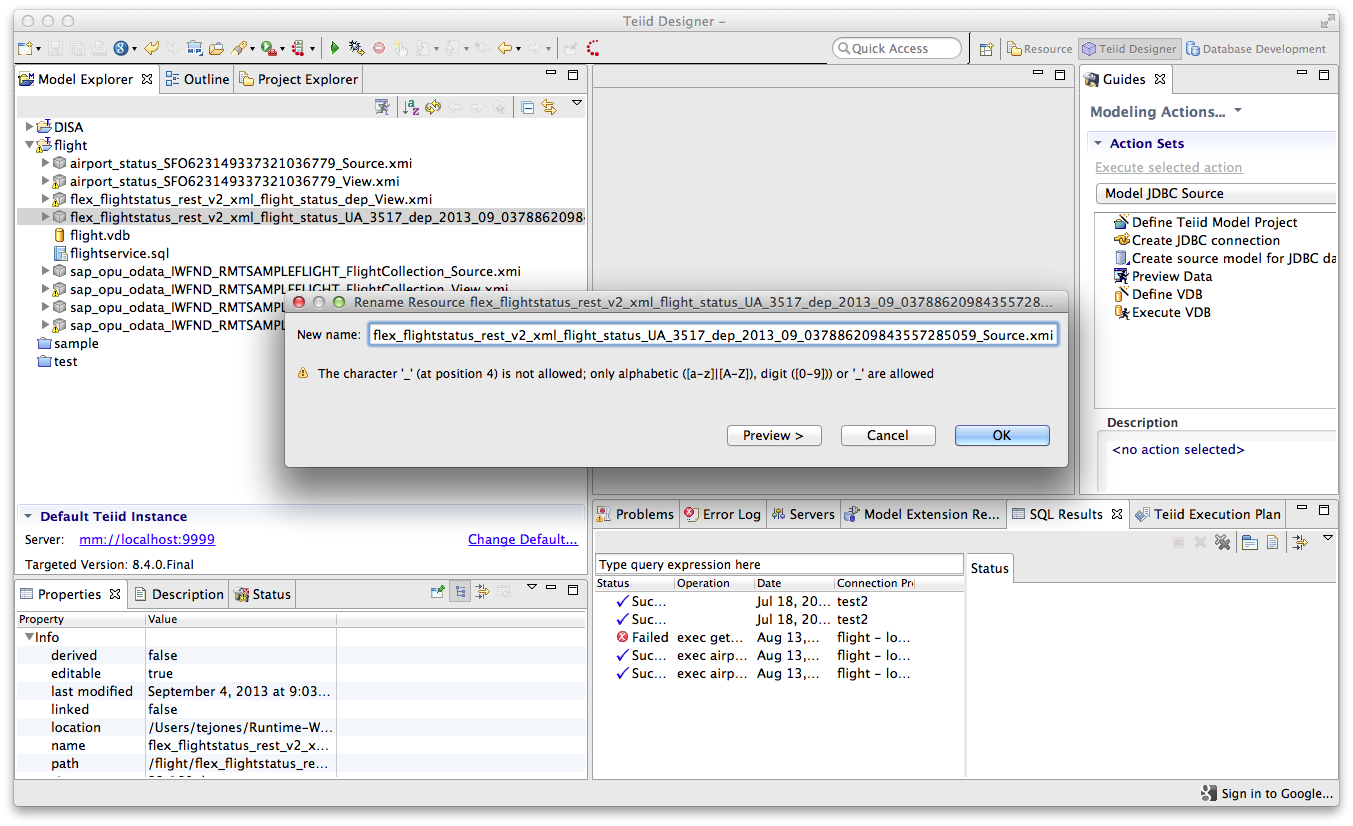
Task: Open Modeling Actions dropdown menu
Action: tap(1238, 110)
